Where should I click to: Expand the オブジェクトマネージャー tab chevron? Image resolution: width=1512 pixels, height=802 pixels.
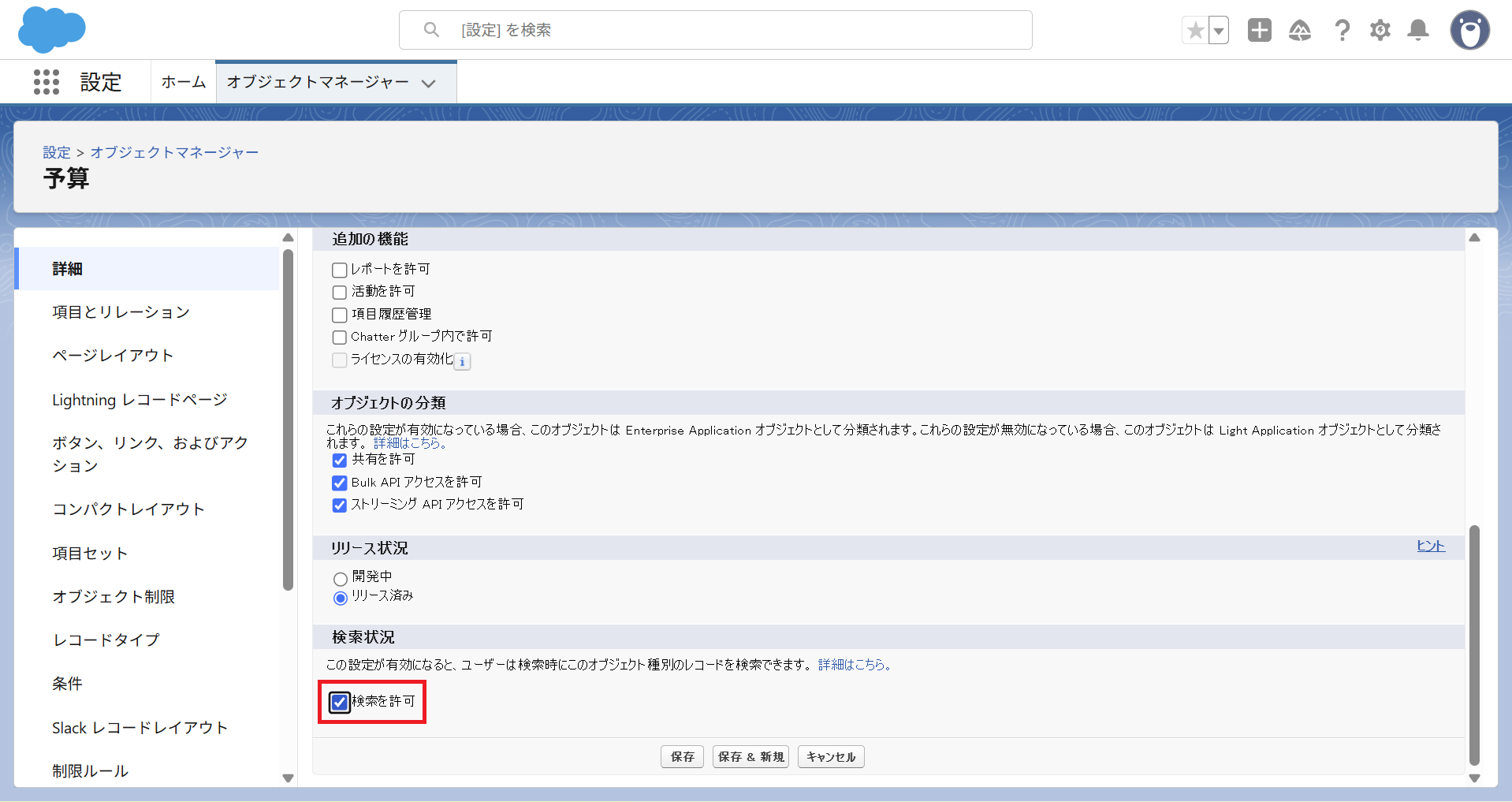click(429, 83)
